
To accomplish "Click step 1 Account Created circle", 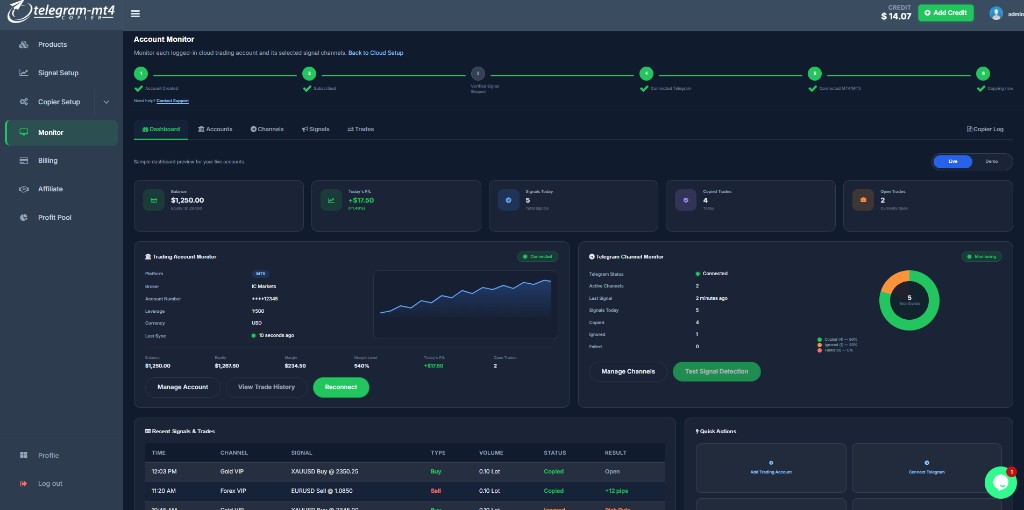I will click(141, 74).
